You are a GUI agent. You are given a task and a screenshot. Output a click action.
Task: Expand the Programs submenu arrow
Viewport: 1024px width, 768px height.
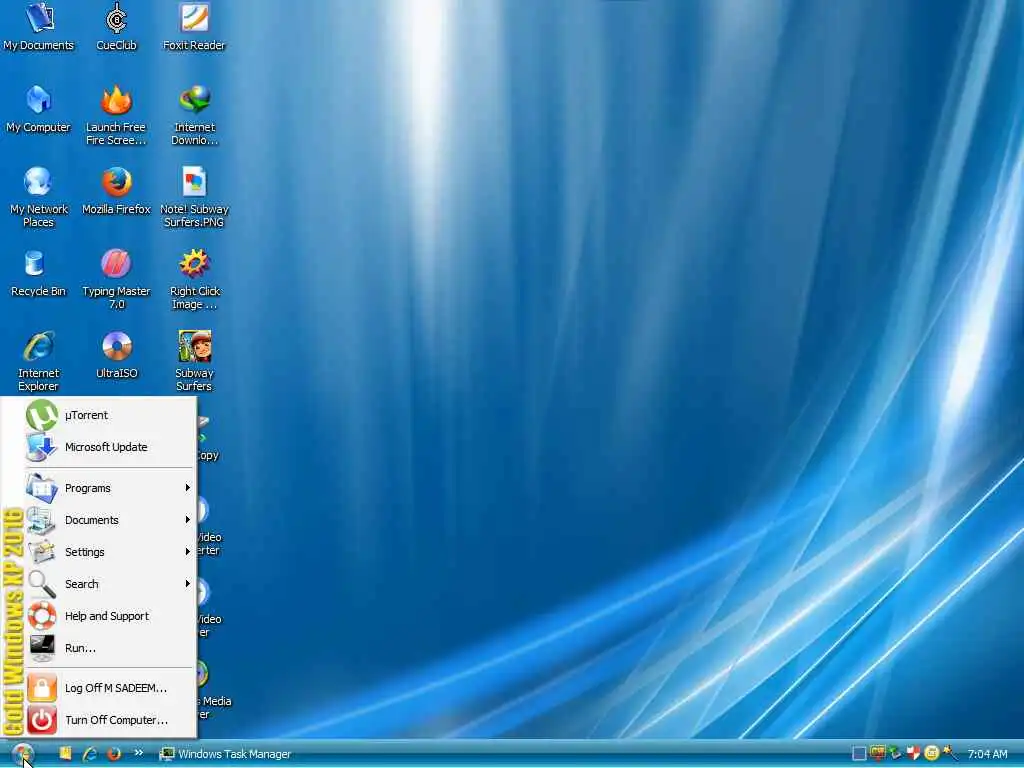tap(187, 488)
